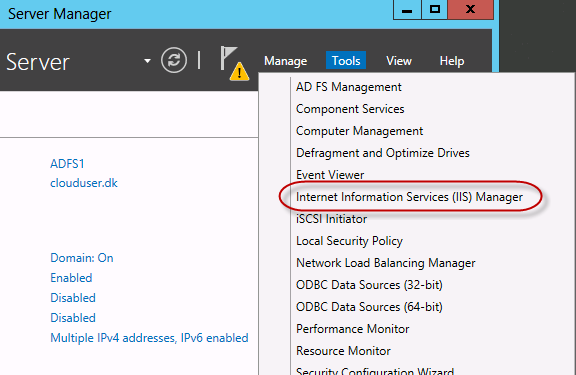Minimize the Server Manager window
576x375 pixels.
pyautogui.click(x=407, y=10)
